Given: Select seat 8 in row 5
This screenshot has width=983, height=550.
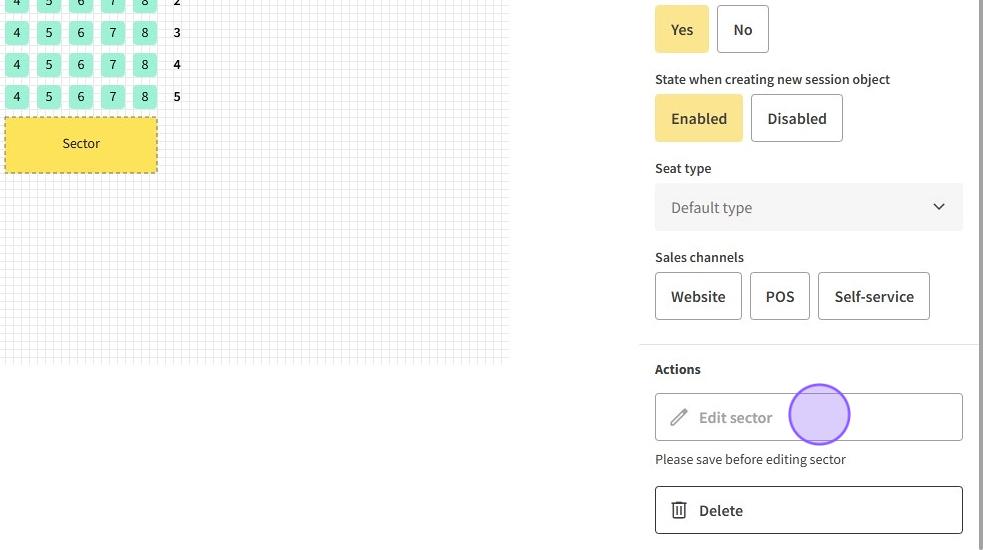Looking at the screenshot, I should tap(145, 97).
